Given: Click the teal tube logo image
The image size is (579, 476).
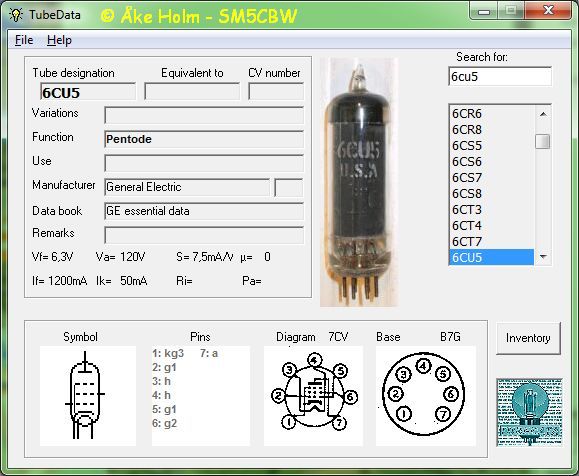Looking at the screenshot, I should (529, 412).
